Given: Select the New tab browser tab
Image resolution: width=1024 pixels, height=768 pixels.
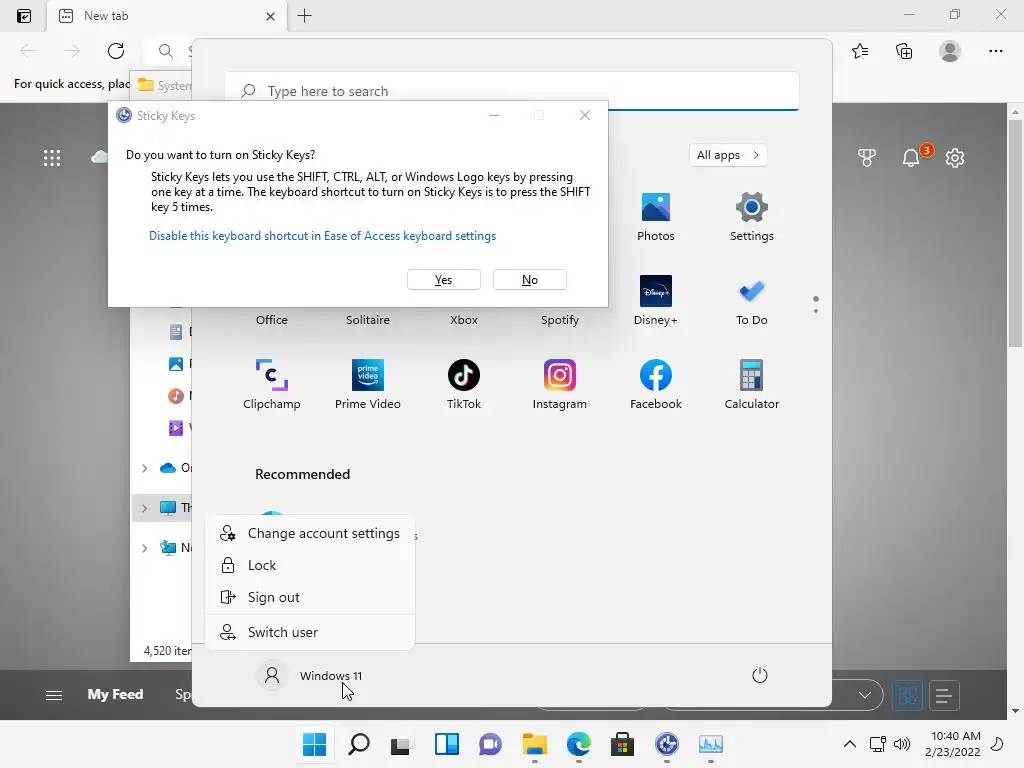Looking at the screenshot, I should pos(167,16).
